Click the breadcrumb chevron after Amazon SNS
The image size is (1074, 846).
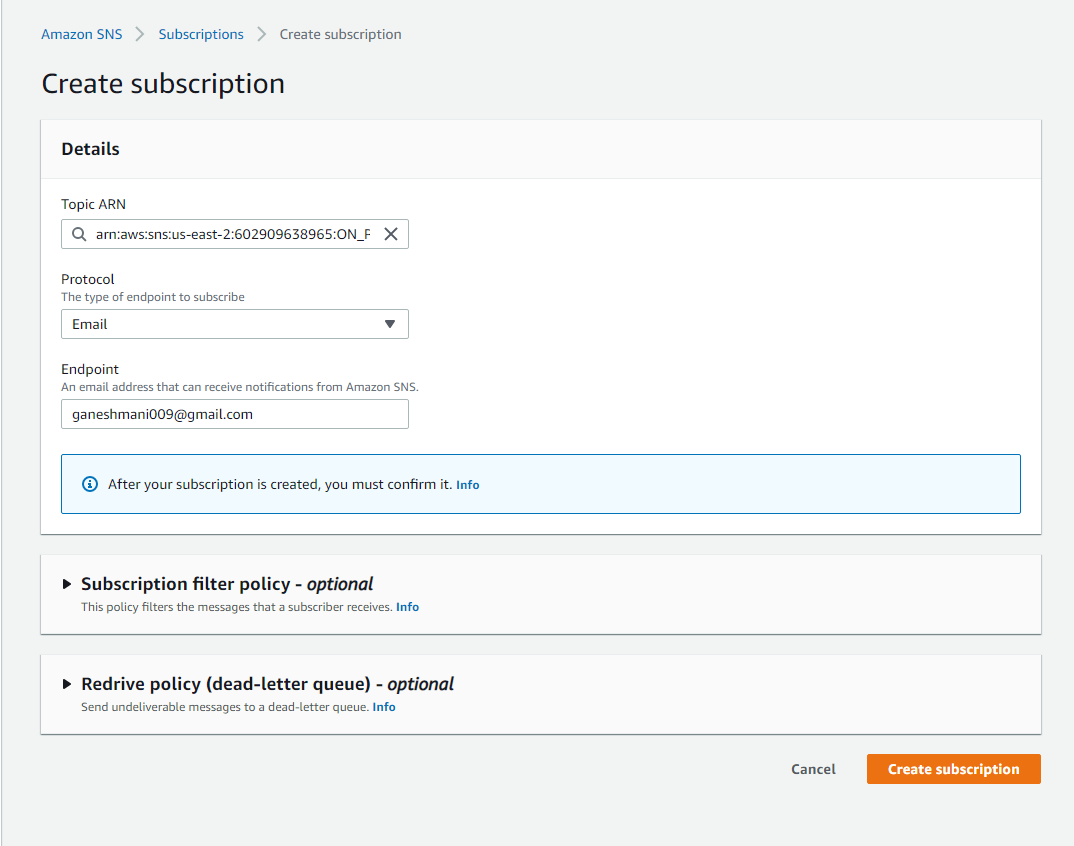pos(140,34)
